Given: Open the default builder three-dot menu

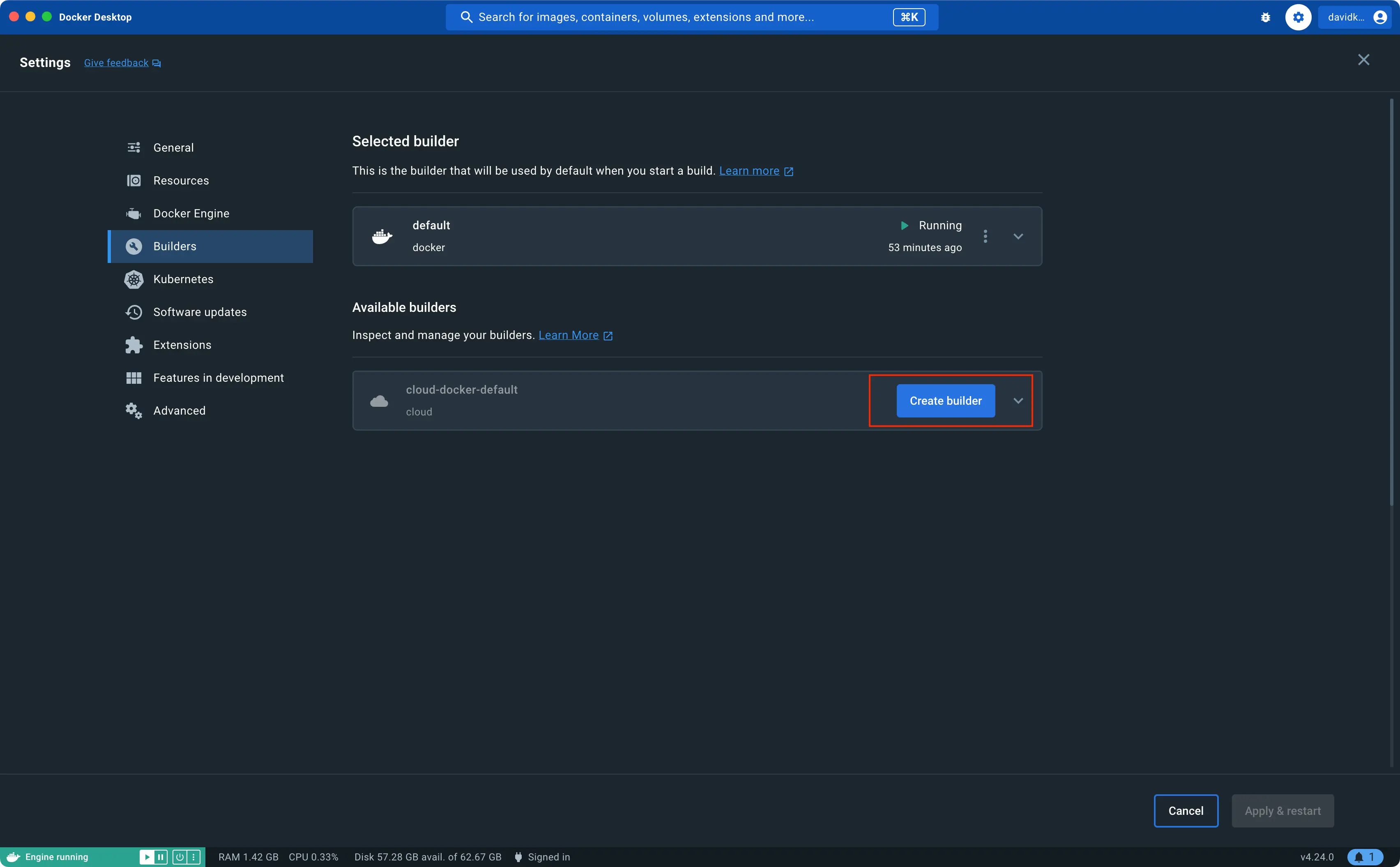Looking at the screenshot, I should coord(985,236).
